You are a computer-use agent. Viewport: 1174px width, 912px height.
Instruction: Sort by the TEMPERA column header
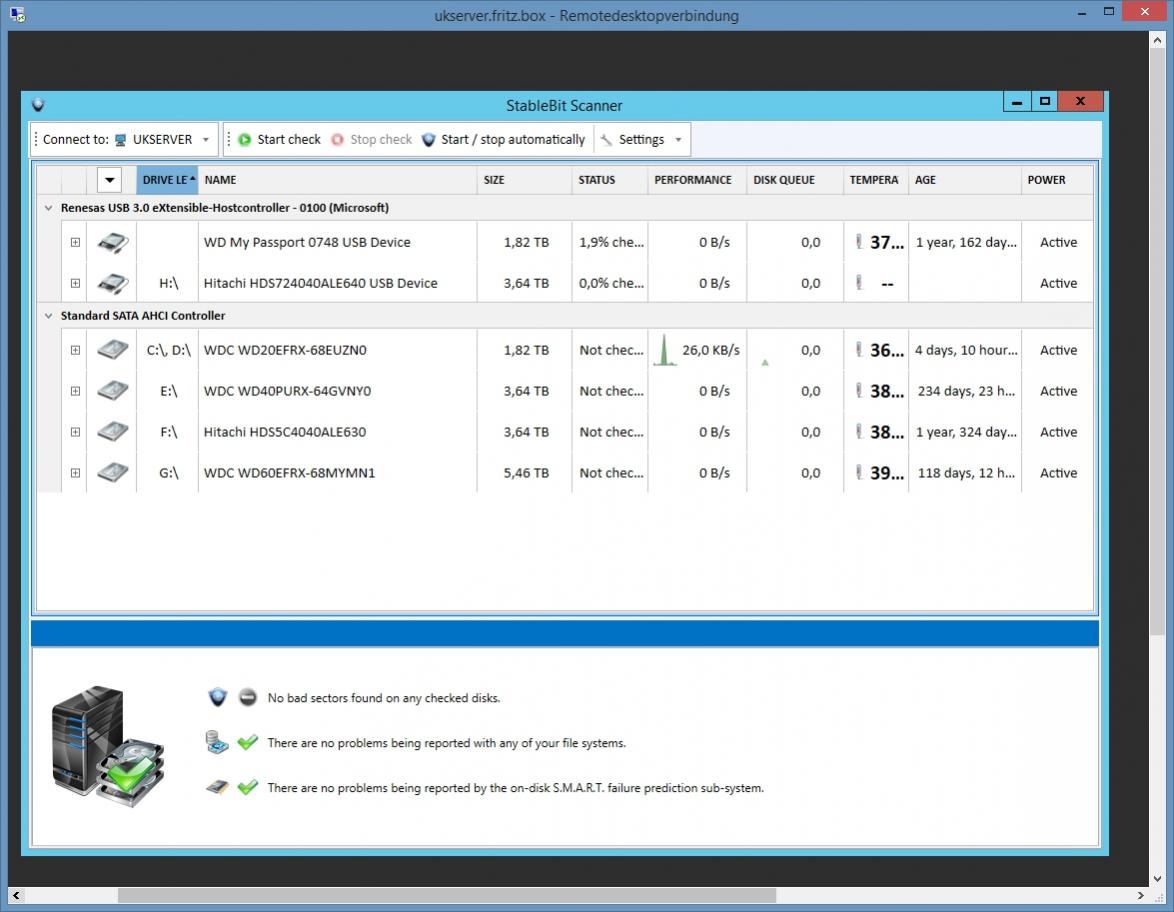coord(875,180)
